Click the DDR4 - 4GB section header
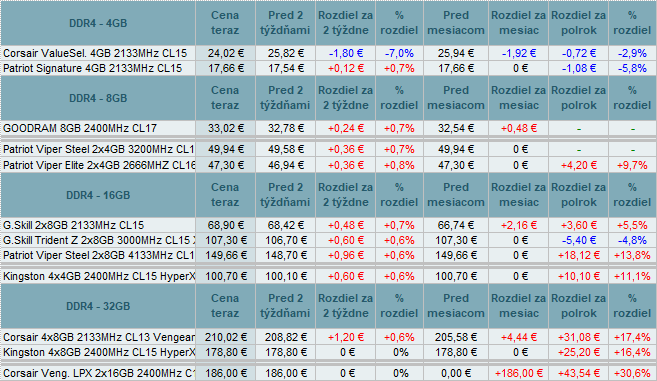The width and height of the screenshot is (657, 381). tap(98, 23)
